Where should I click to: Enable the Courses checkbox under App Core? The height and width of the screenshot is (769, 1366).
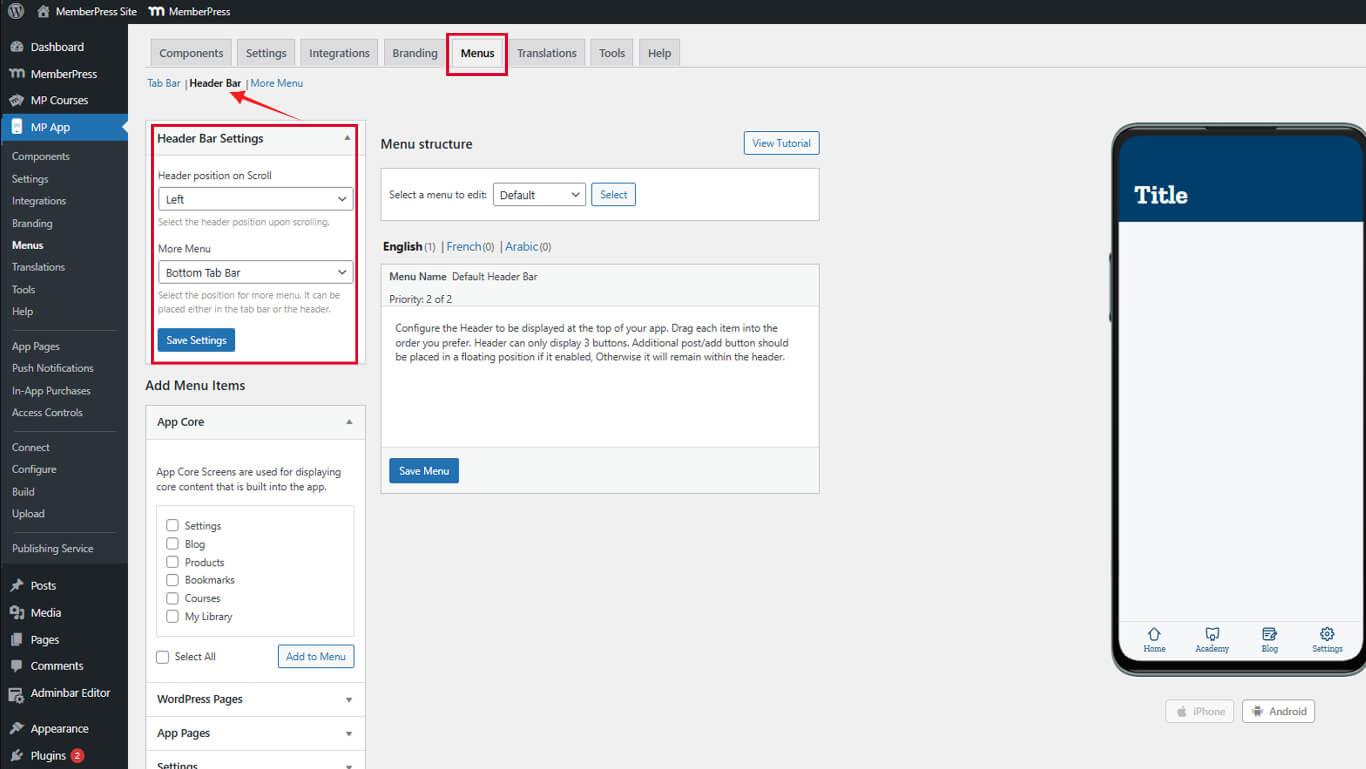click(171, 598)
